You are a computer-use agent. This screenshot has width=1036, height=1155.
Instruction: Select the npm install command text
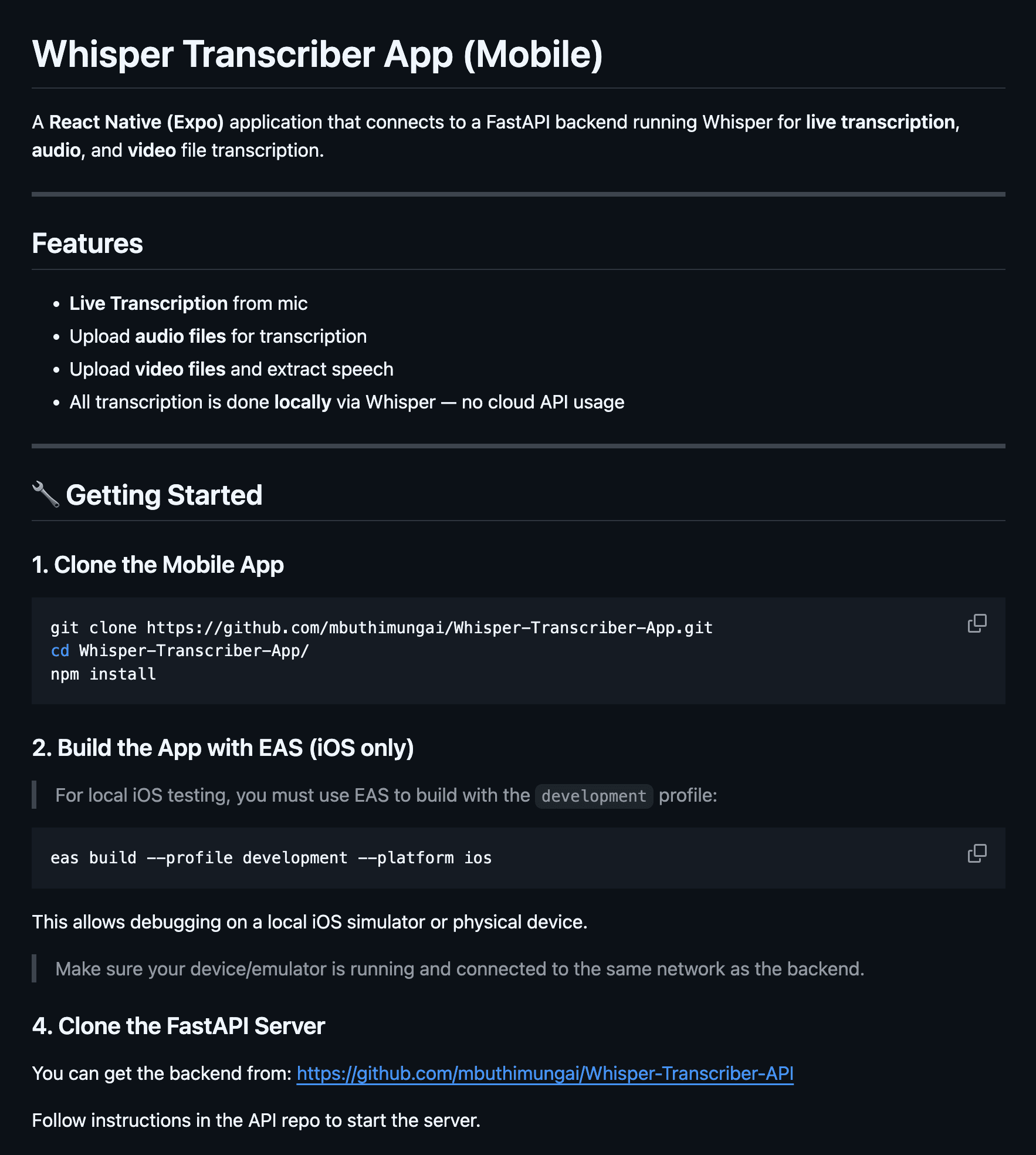(103, 674)
